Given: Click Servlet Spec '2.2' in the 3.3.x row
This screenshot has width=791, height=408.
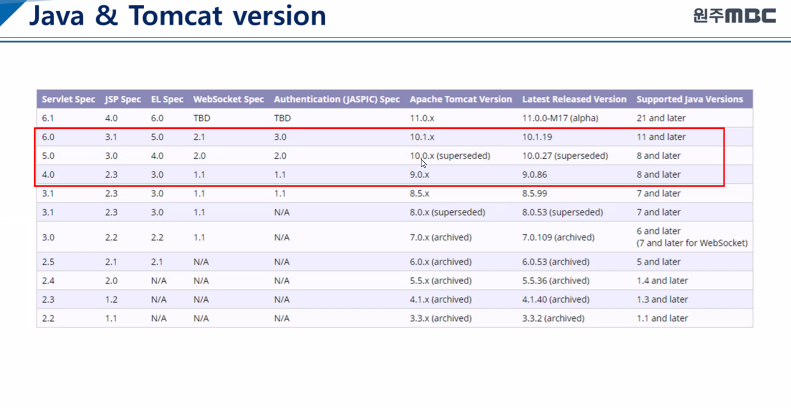Looking at the screenshot, I should 48,318.
